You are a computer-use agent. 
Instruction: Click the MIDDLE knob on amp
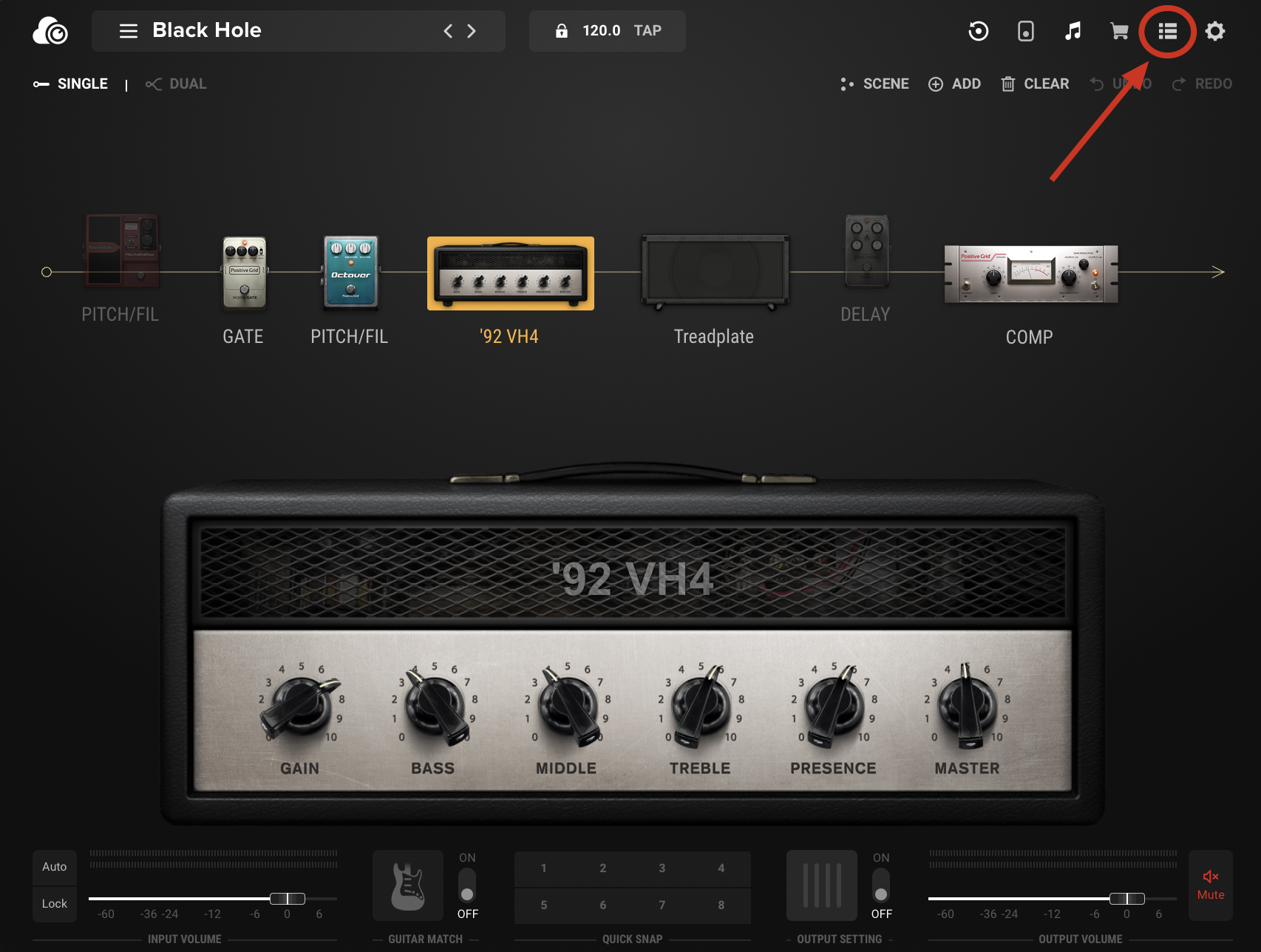[568, 706]
